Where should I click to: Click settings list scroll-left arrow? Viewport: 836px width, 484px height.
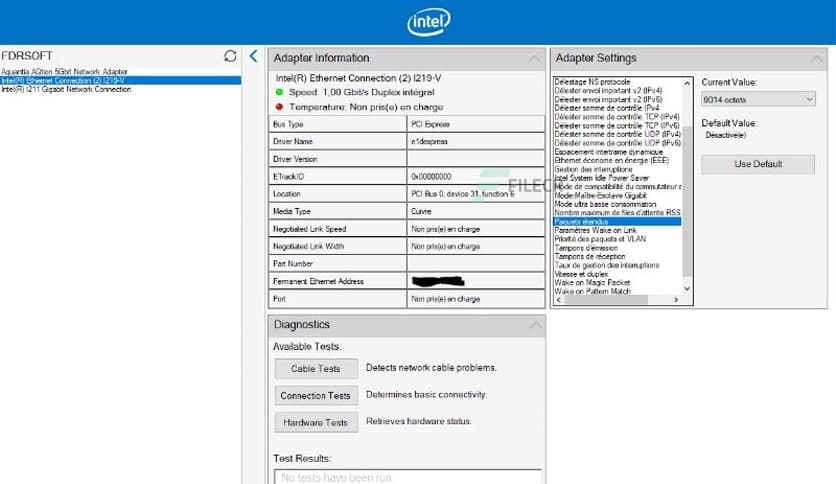pyautogui.click(x=559, y=300)
